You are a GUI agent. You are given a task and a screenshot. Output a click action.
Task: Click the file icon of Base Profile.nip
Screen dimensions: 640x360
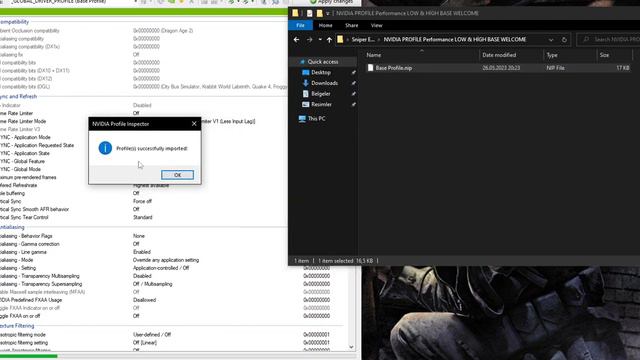coord(370,68)
